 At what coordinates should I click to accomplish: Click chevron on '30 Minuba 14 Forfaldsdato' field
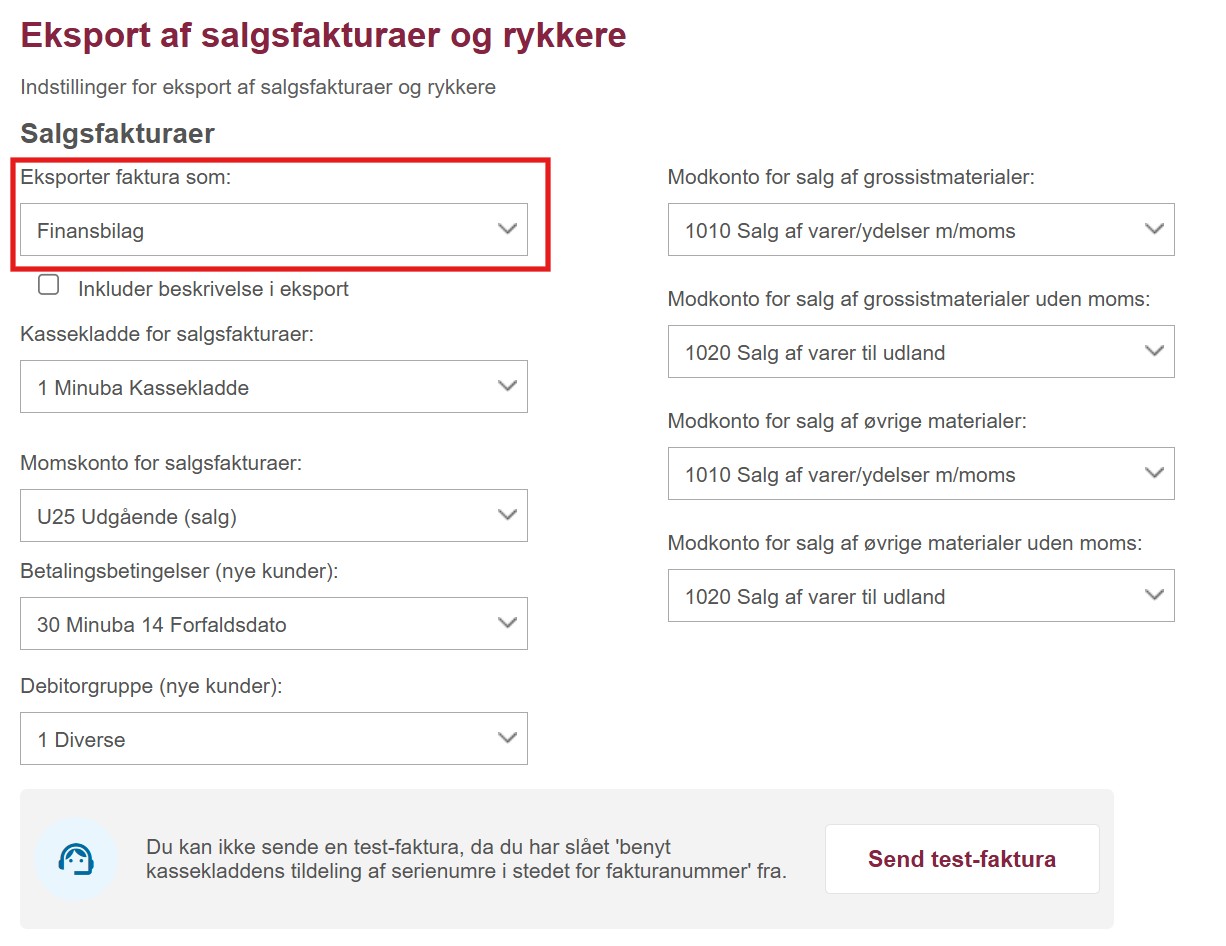point(507,623)
